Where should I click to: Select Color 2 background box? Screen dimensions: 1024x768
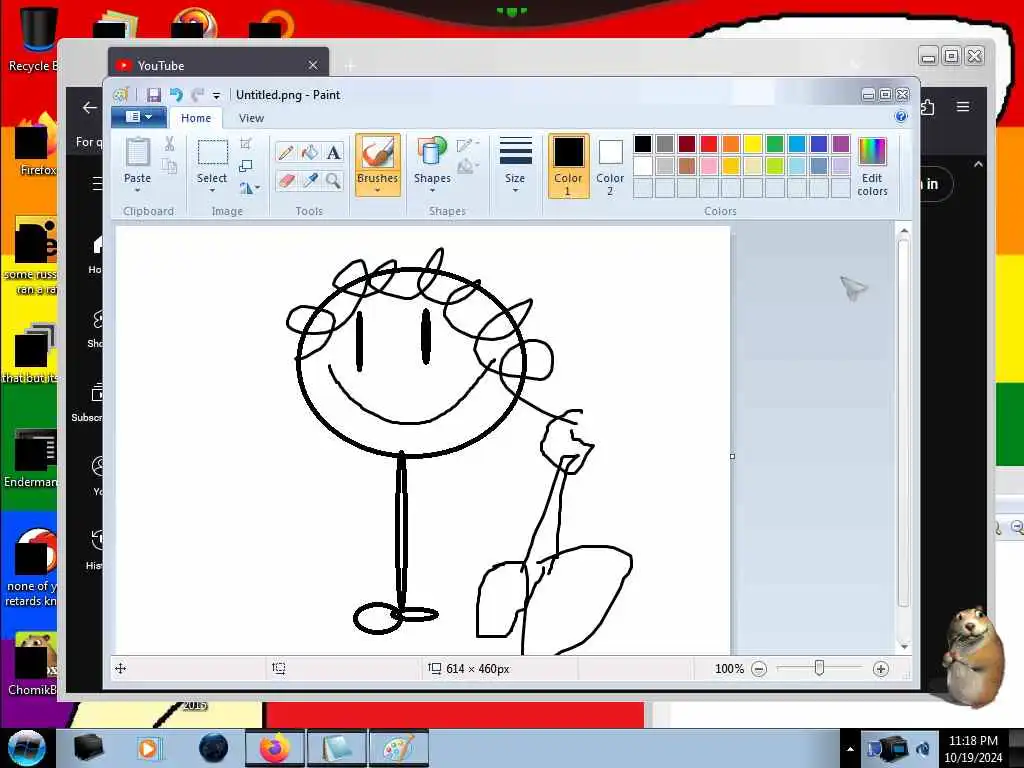(x=610, y=166)
